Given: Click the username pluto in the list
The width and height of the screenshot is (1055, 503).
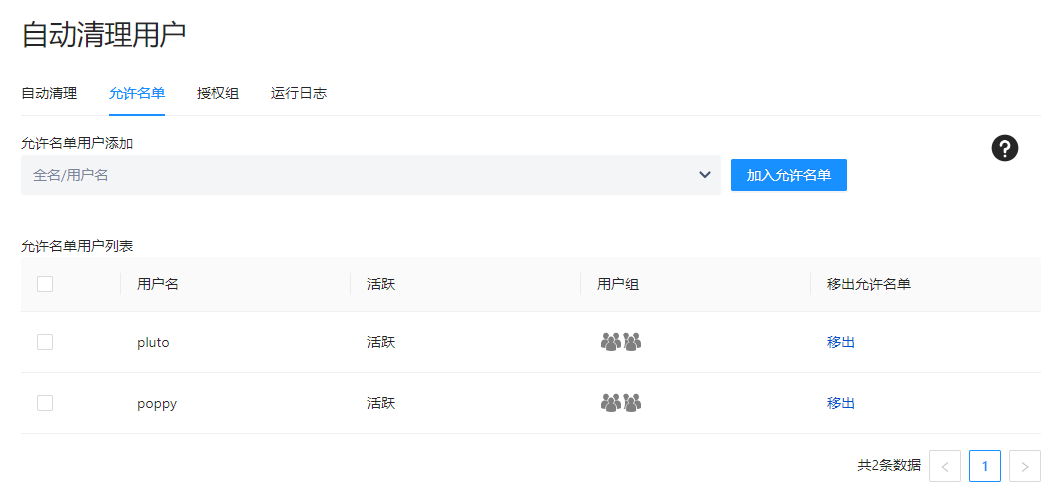Looking at the screenshot, I should (x=153, y=342).
